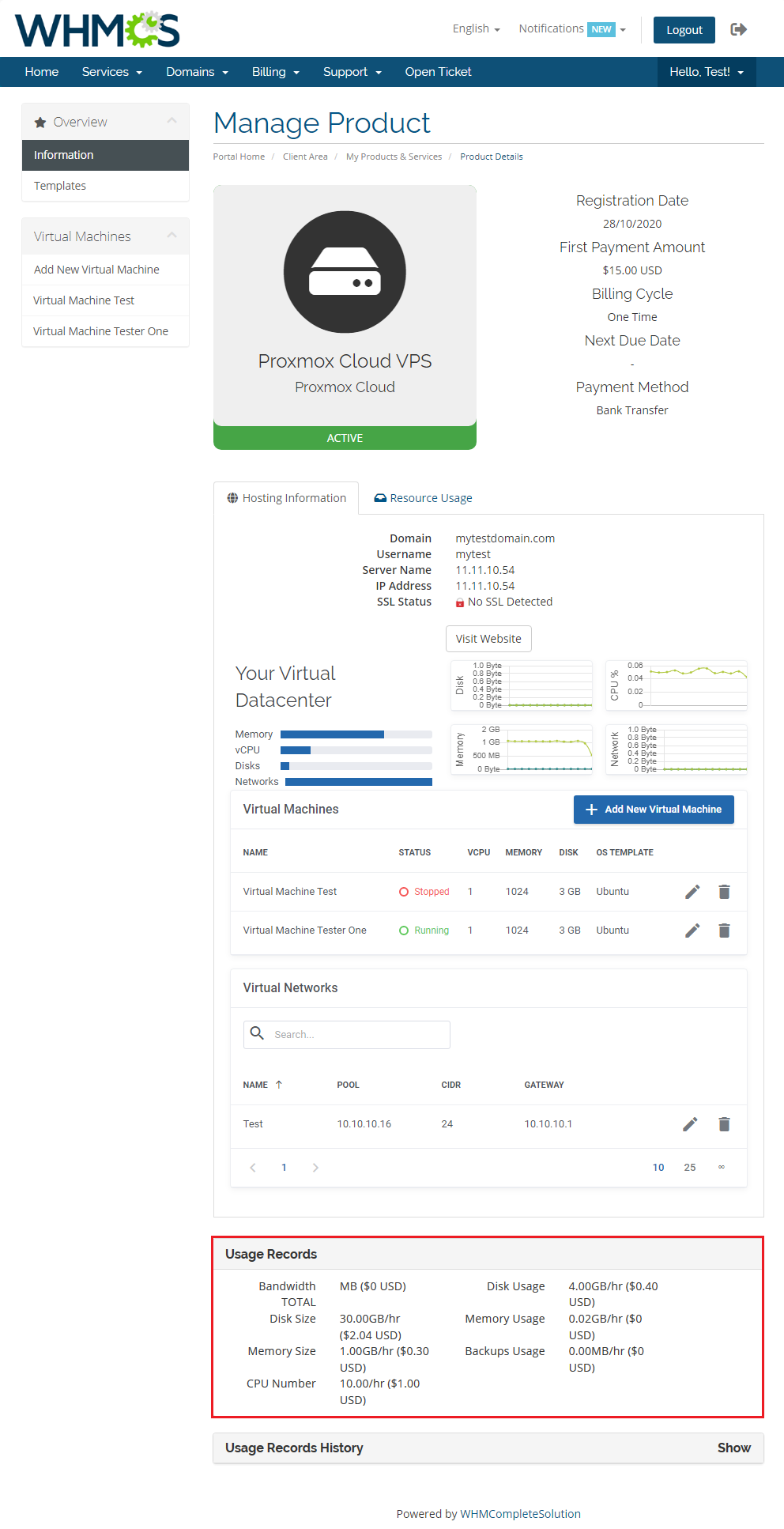This screenshot has height=1529, width=784.
Task: Click the virtual networks Search field
Action: [x=347, y=1035]
